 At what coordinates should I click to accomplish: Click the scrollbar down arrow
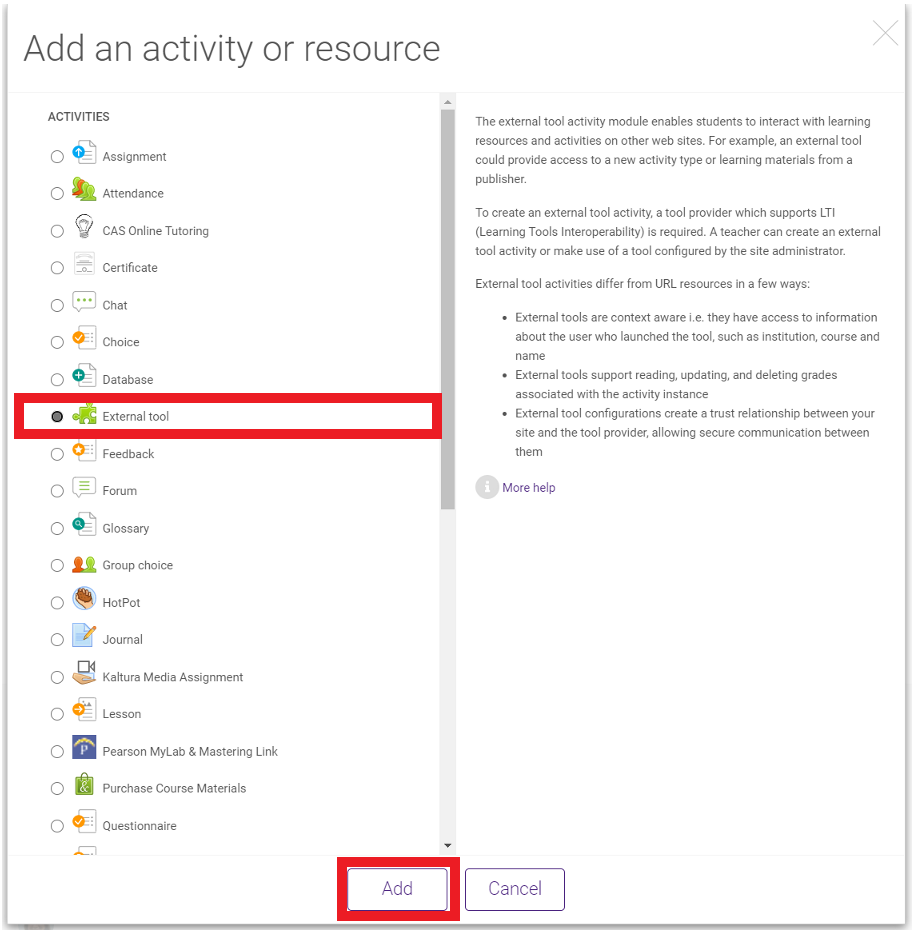point(448,846)
